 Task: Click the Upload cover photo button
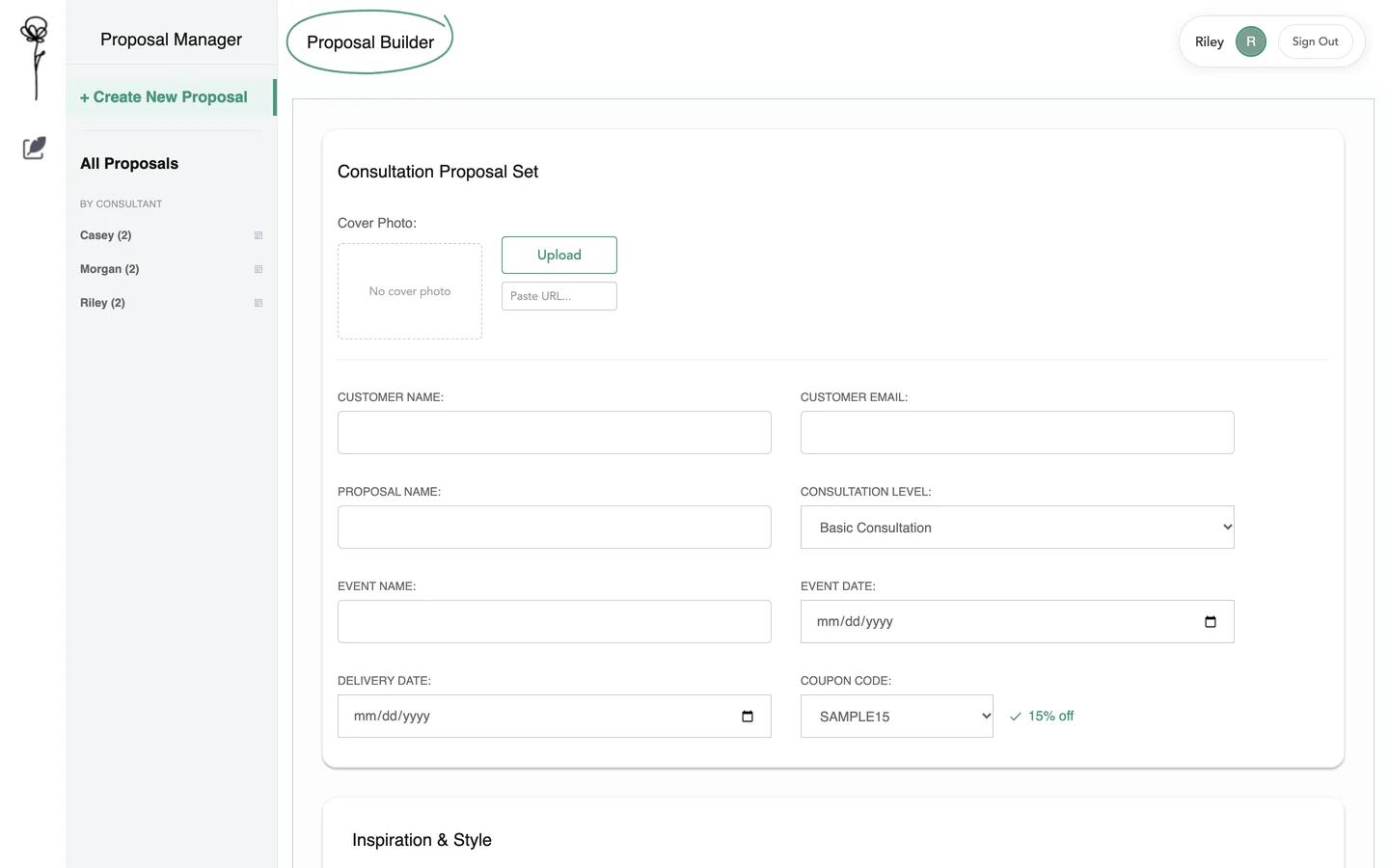coord(559,255)
